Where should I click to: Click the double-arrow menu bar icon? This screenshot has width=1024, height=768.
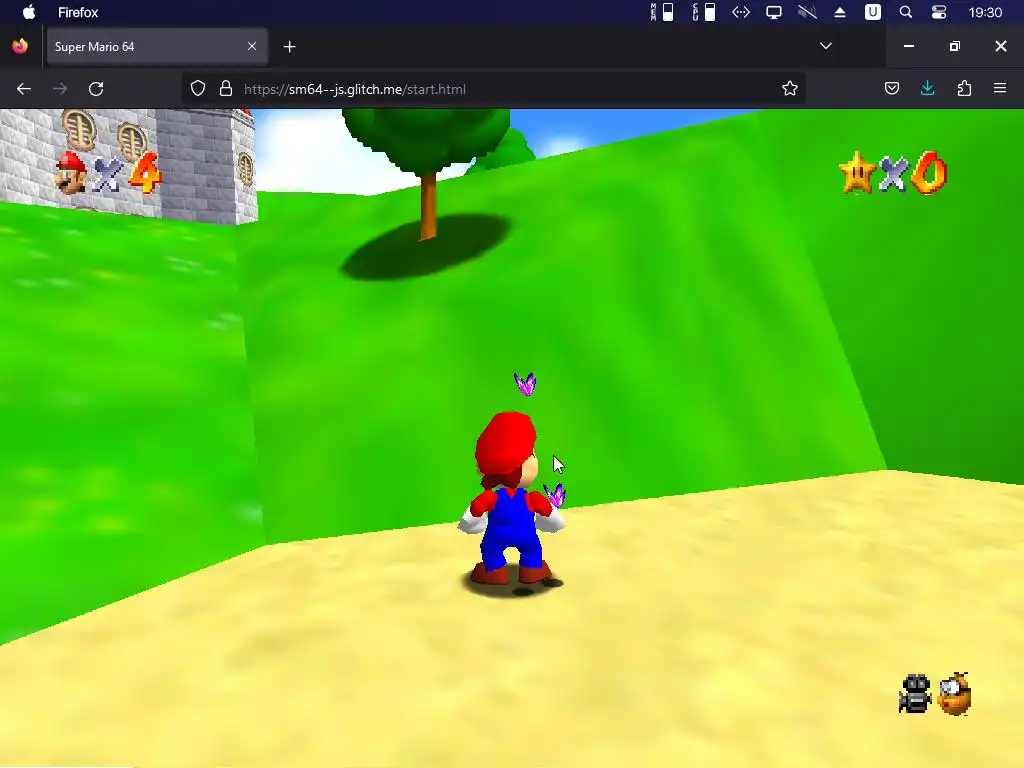pos(741,12)
